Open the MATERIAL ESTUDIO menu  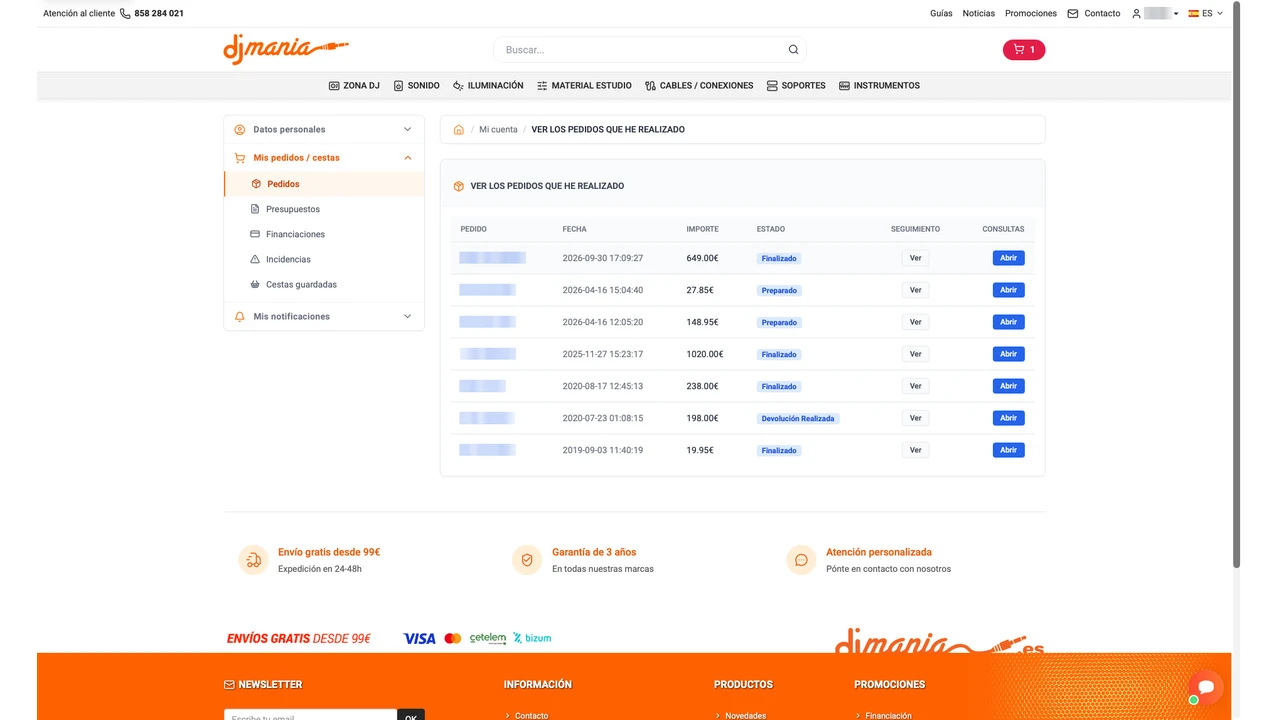pos(584,86)
